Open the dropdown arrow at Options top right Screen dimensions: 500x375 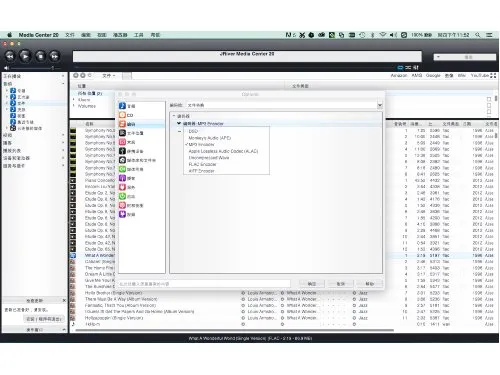click(x=380, y=105)
